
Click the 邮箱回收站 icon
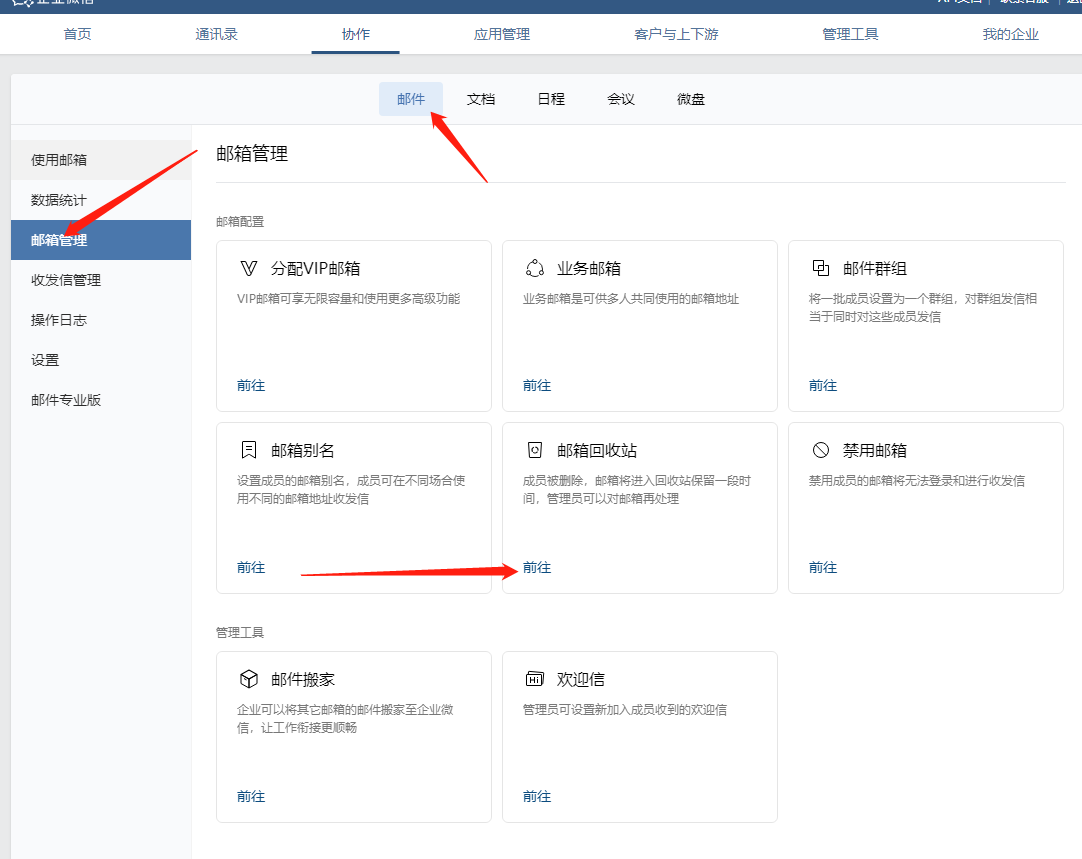coord(534,450)
